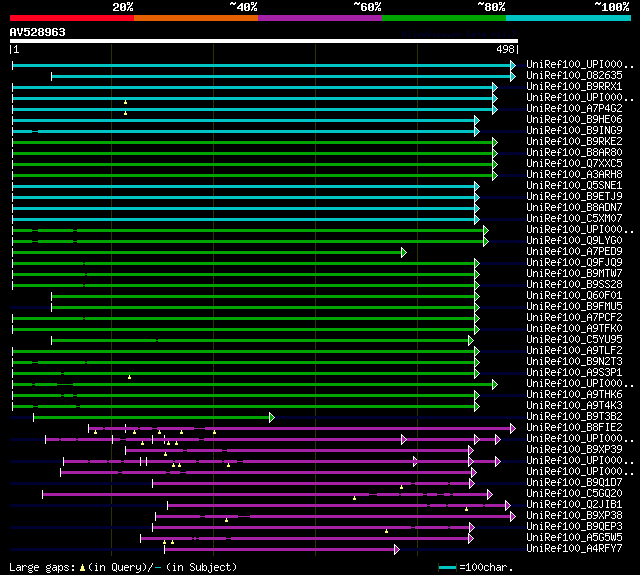Select the AV528963 query name
Screen dimensions: 640x575
click(38, 32)
